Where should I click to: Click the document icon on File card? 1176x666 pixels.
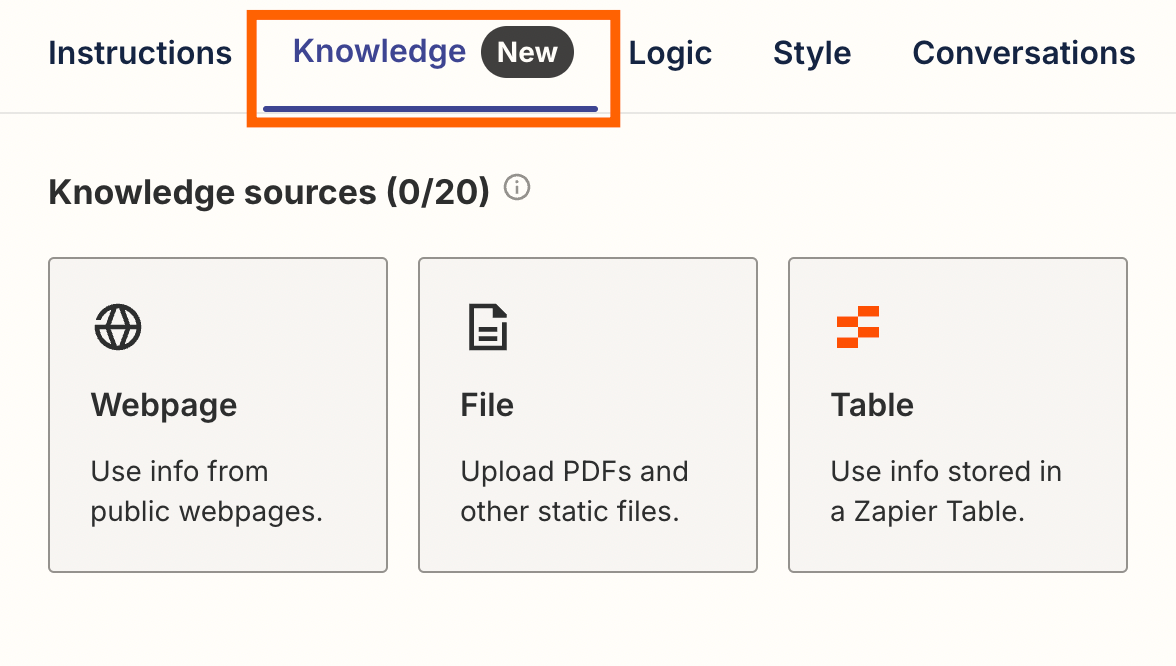click(488, 327)
